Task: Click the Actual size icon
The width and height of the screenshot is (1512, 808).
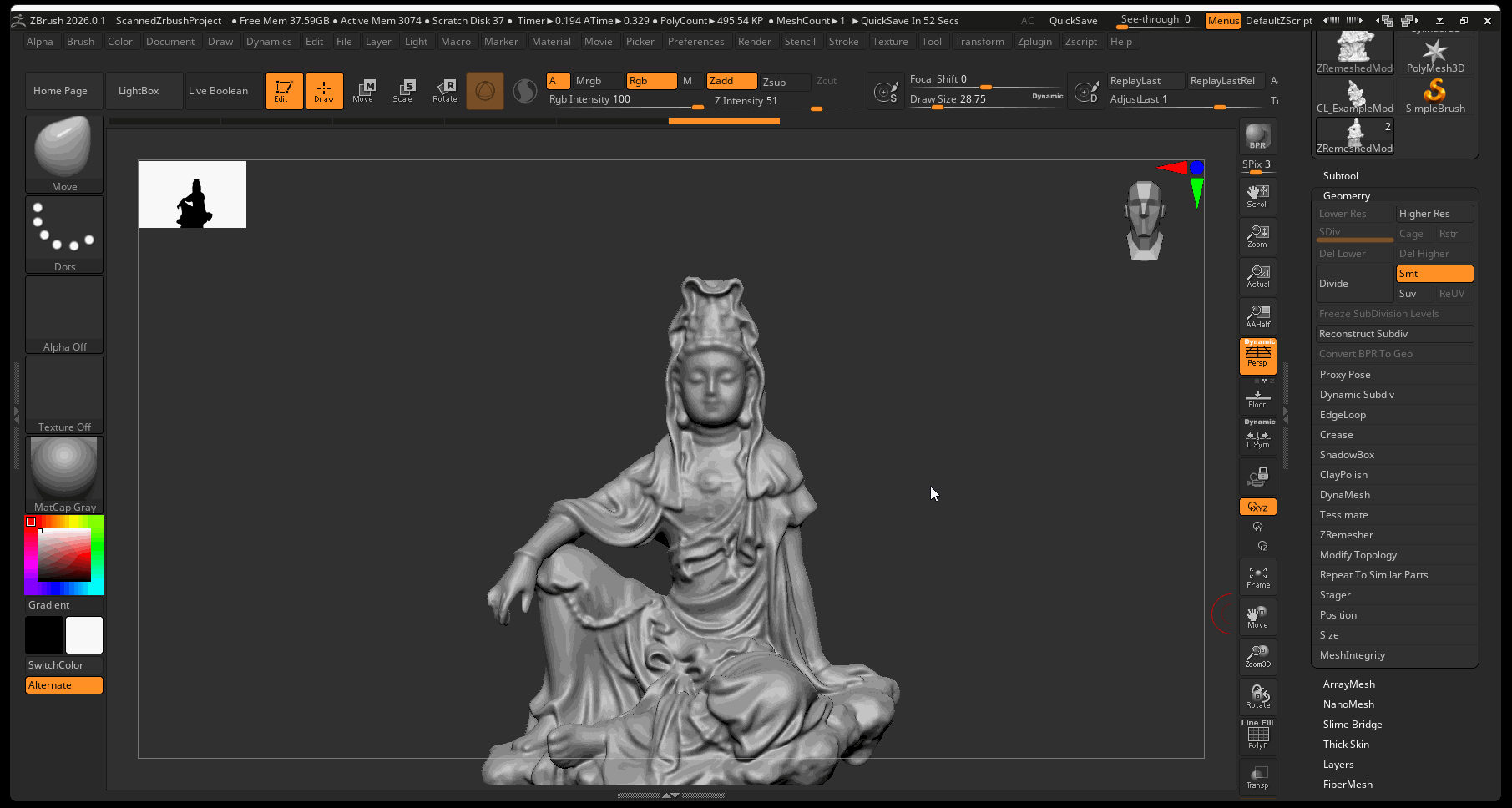Action: tap(1257, 276)
